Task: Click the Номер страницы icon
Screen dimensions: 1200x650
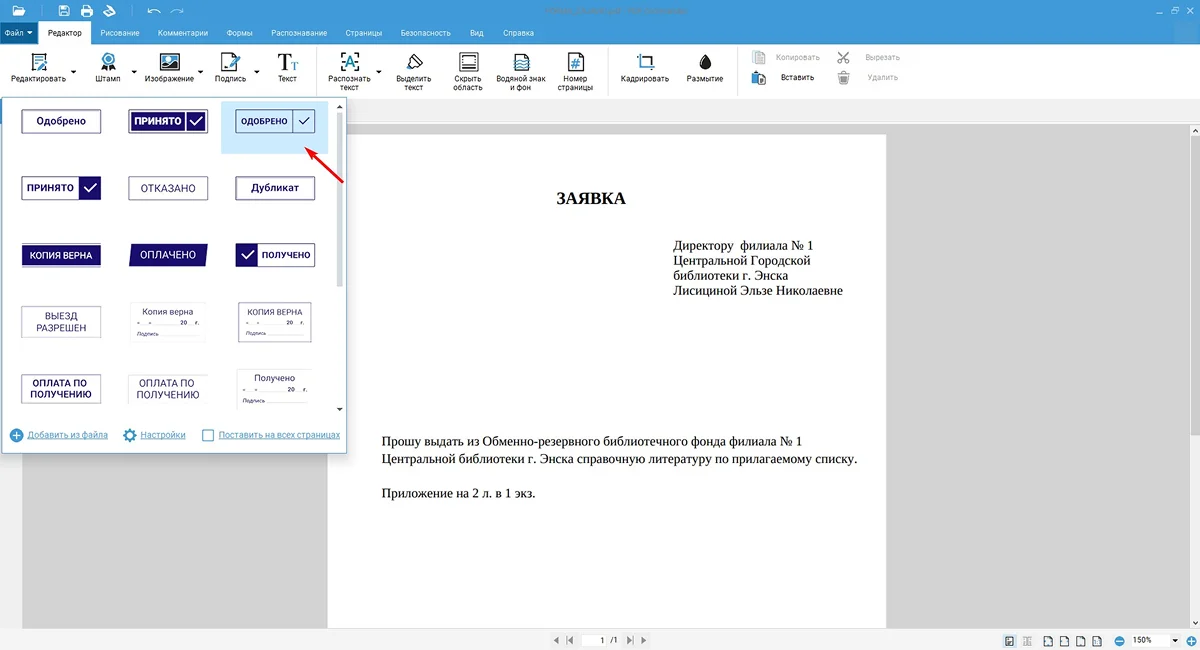Action: pyautogui.click(x=575, y=62)
